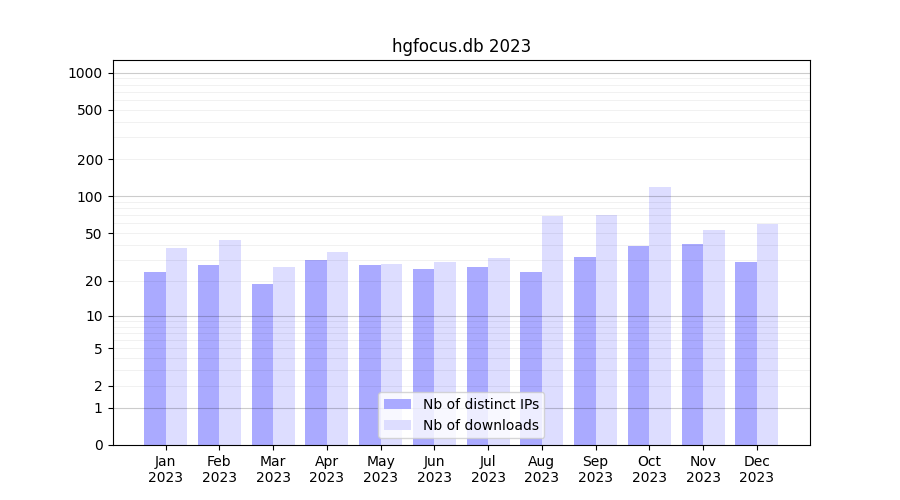Screen dimensions: 900x500
Task: Click the 1000 y-axis tick label
Action: click(x=85, y=73)
